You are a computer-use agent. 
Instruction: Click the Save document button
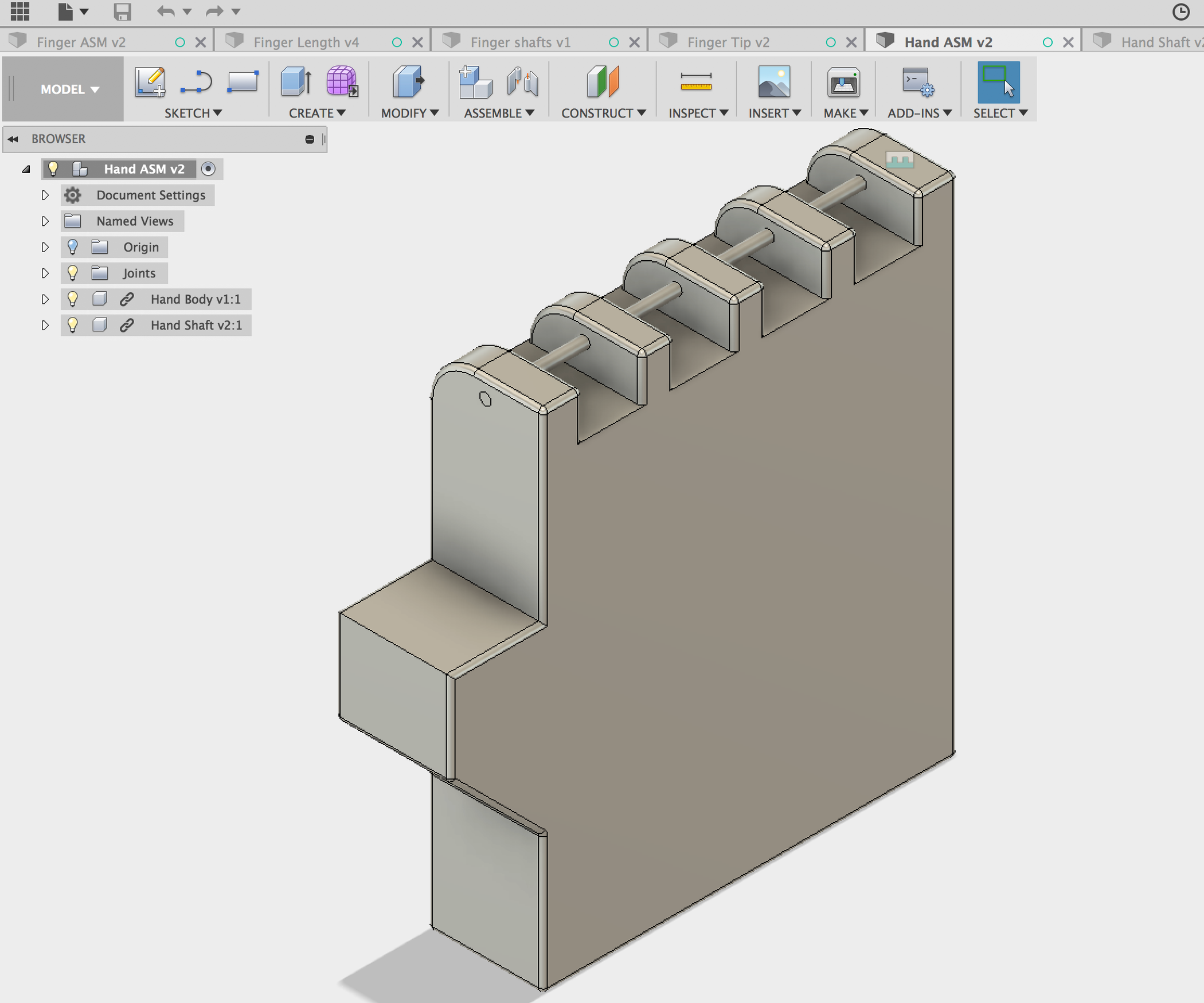click(122, 11)
